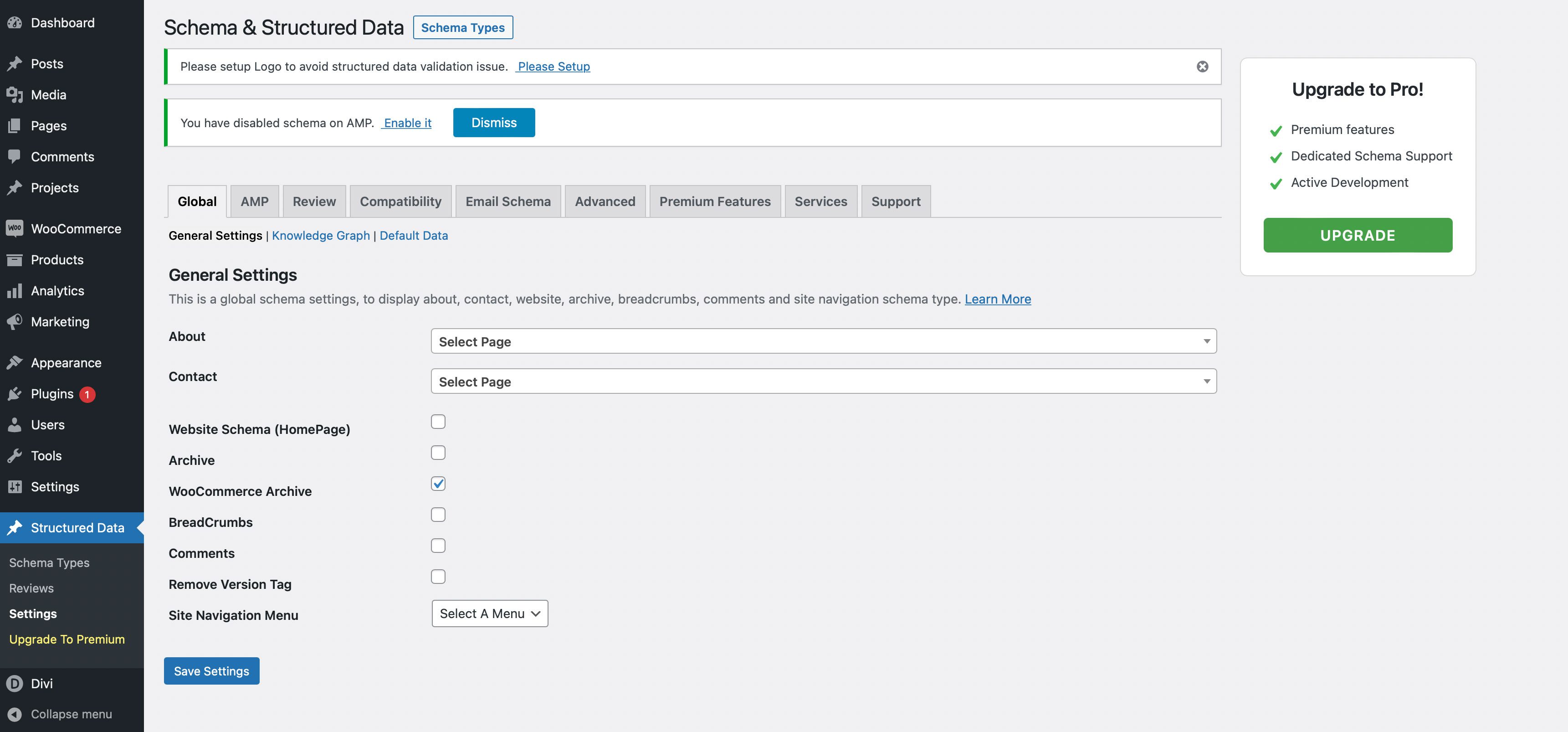The width and height of the screenshot is (1568, 732).
Task: Click the Save Settings button
Action: pos(211,670)
